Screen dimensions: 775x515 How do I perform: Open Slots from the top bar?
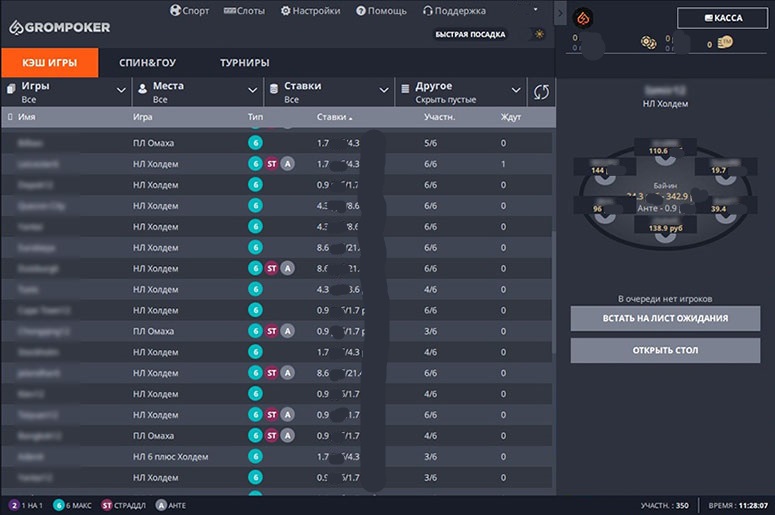(244, 11)
